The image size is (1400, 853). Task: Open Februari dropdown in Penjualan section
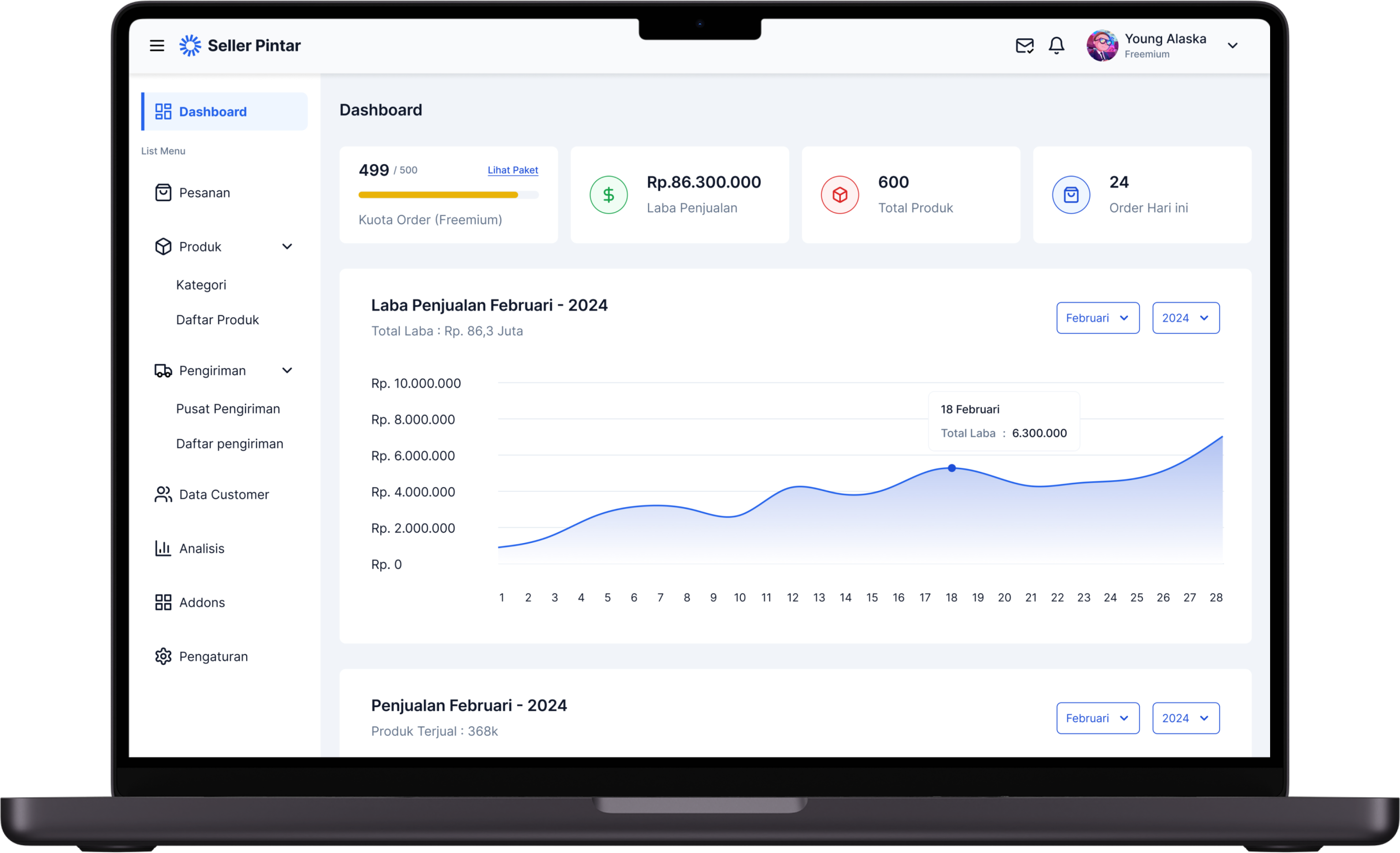point(1098,718)
